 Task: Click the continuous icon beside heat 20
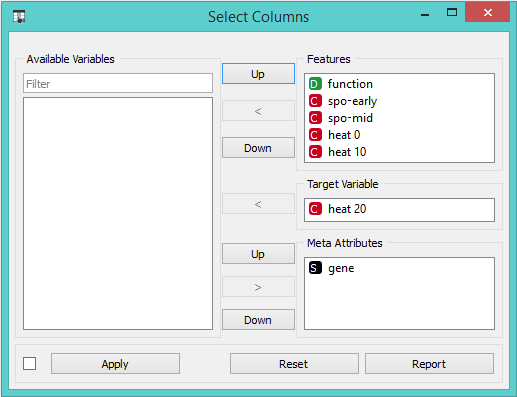[x=315, y=209]
